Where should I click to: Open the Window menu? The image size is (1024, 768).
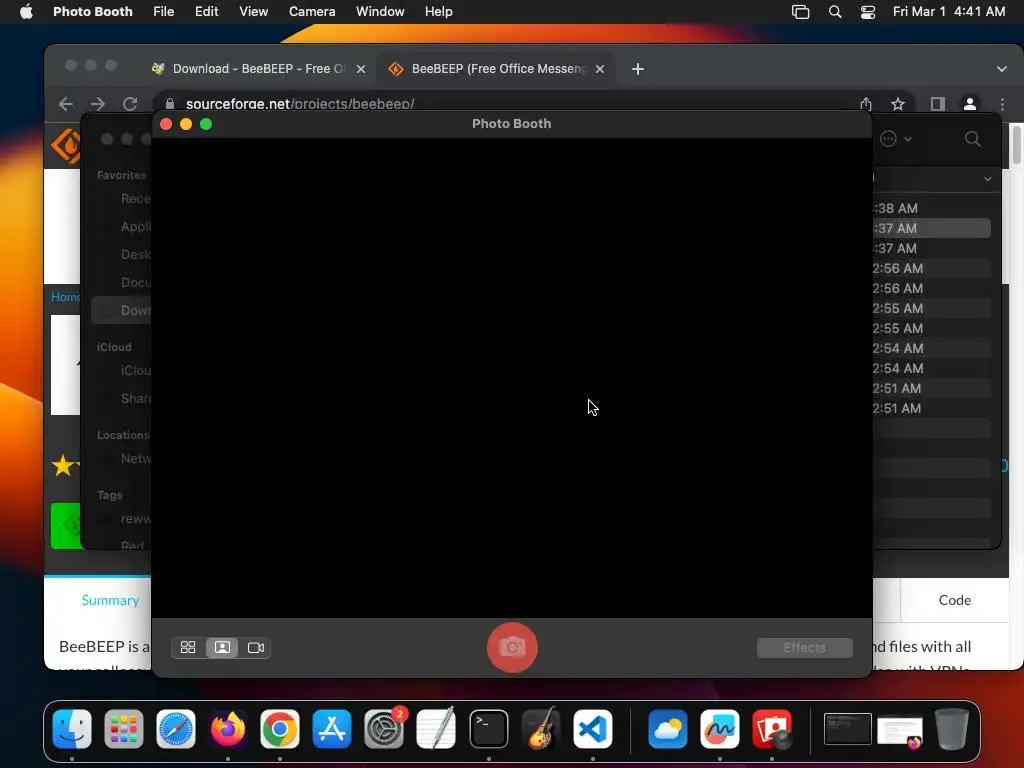point(380,12)
